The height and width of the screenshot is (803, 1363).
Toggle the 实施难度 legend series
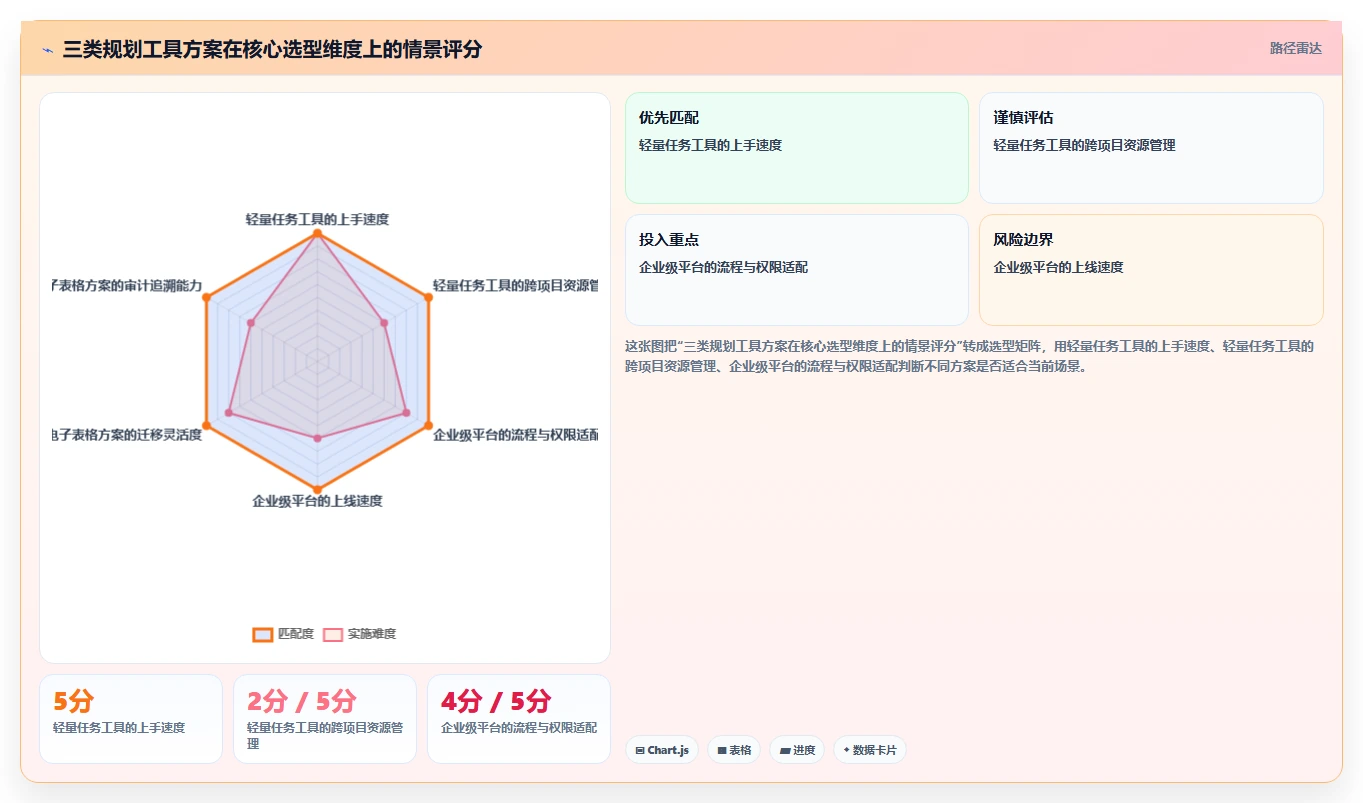pos(360,634)
